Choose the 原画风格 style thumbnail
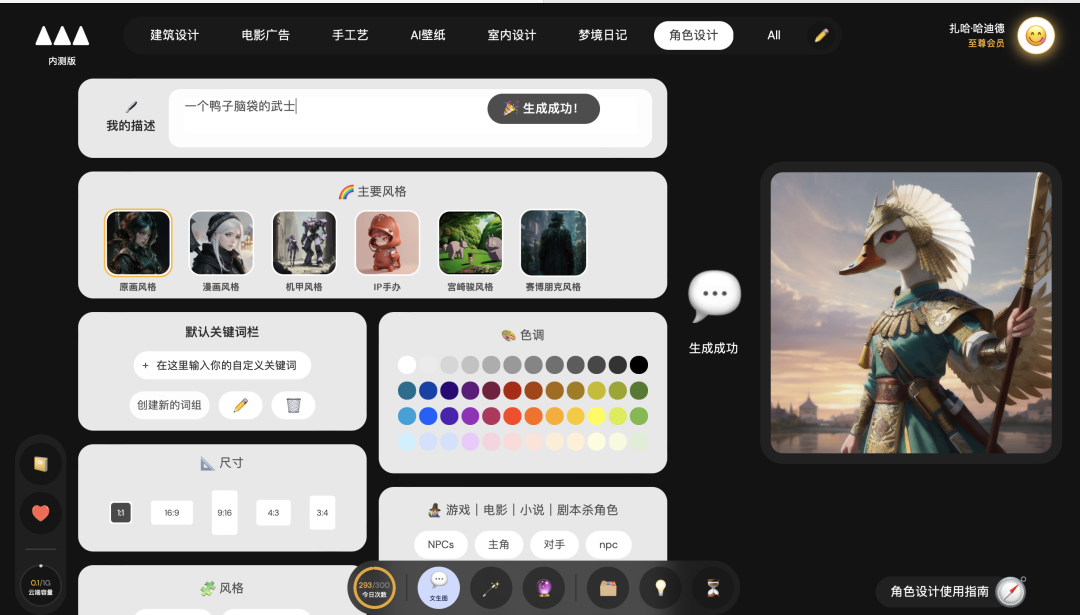 pyautogui.click(x=138, y=243)
